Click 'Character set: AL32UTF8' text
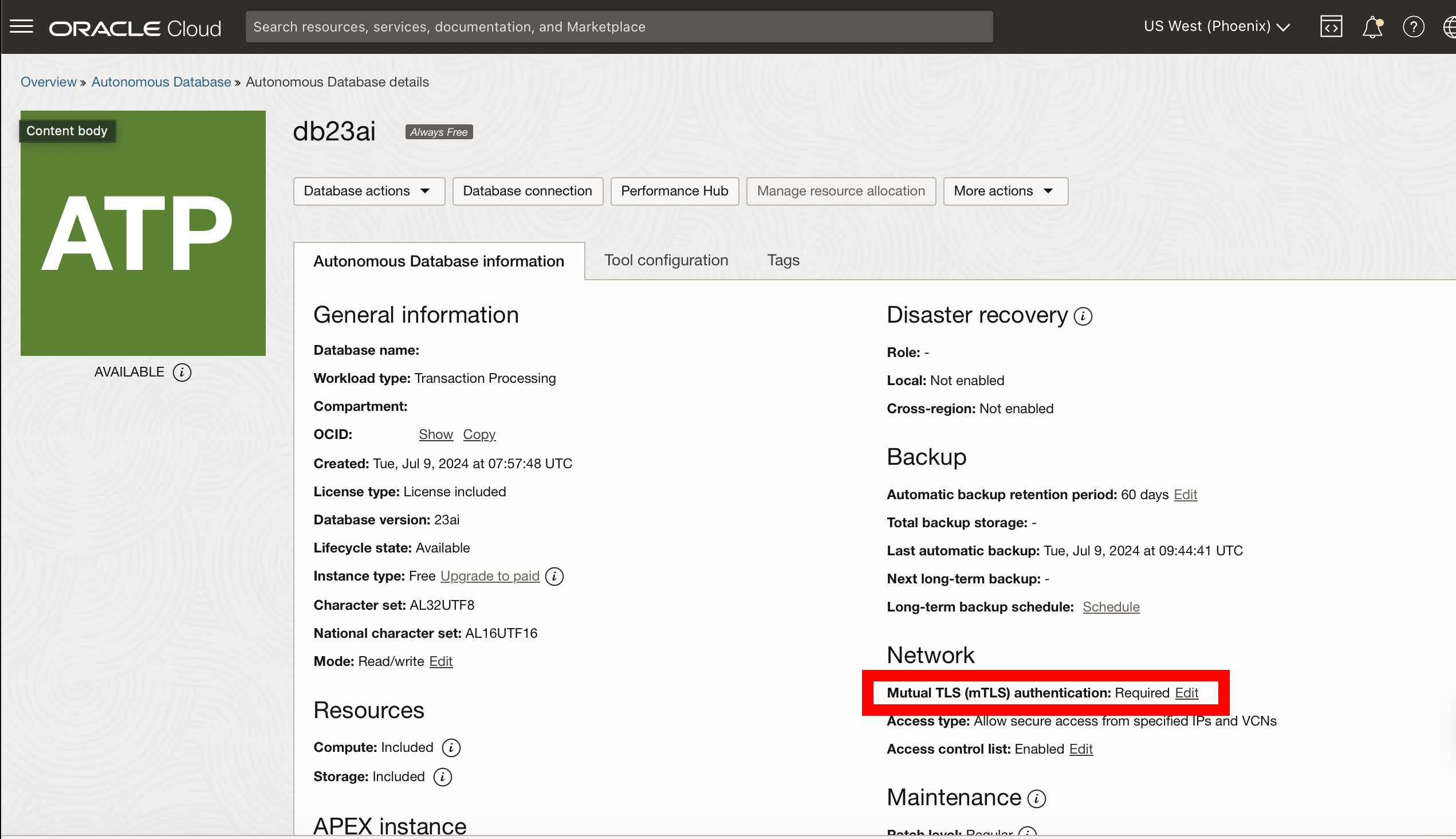1456x839 pixels. 394,605
